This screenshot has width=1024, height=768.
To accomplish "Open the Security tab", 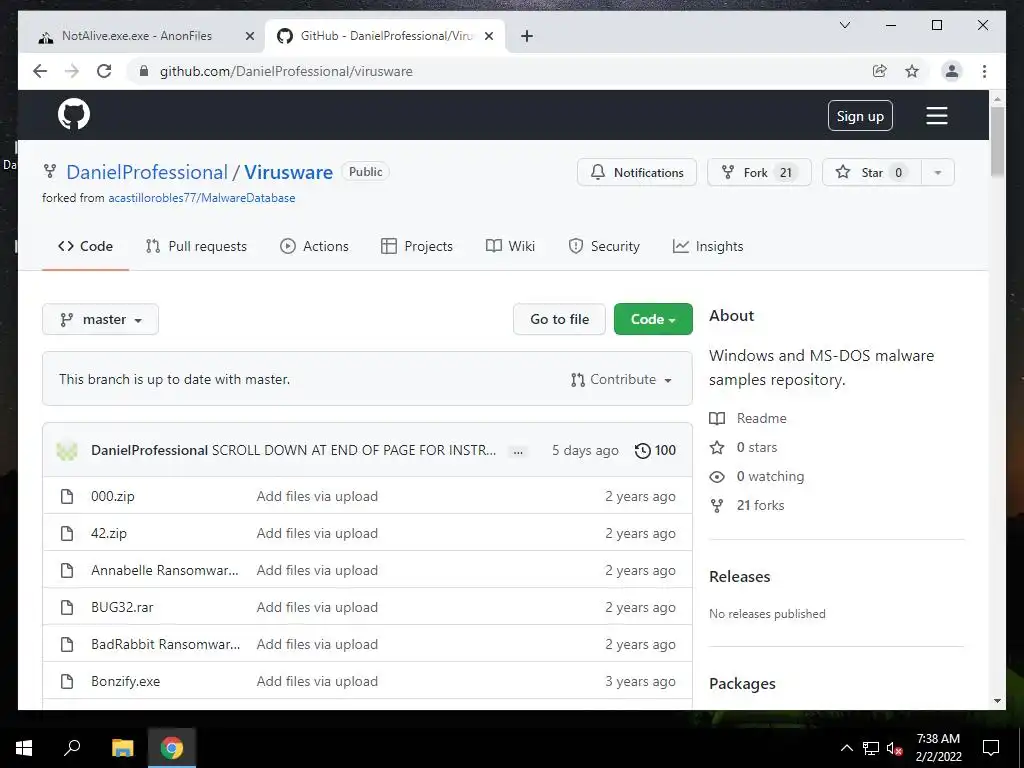I will tap(604, 246).
